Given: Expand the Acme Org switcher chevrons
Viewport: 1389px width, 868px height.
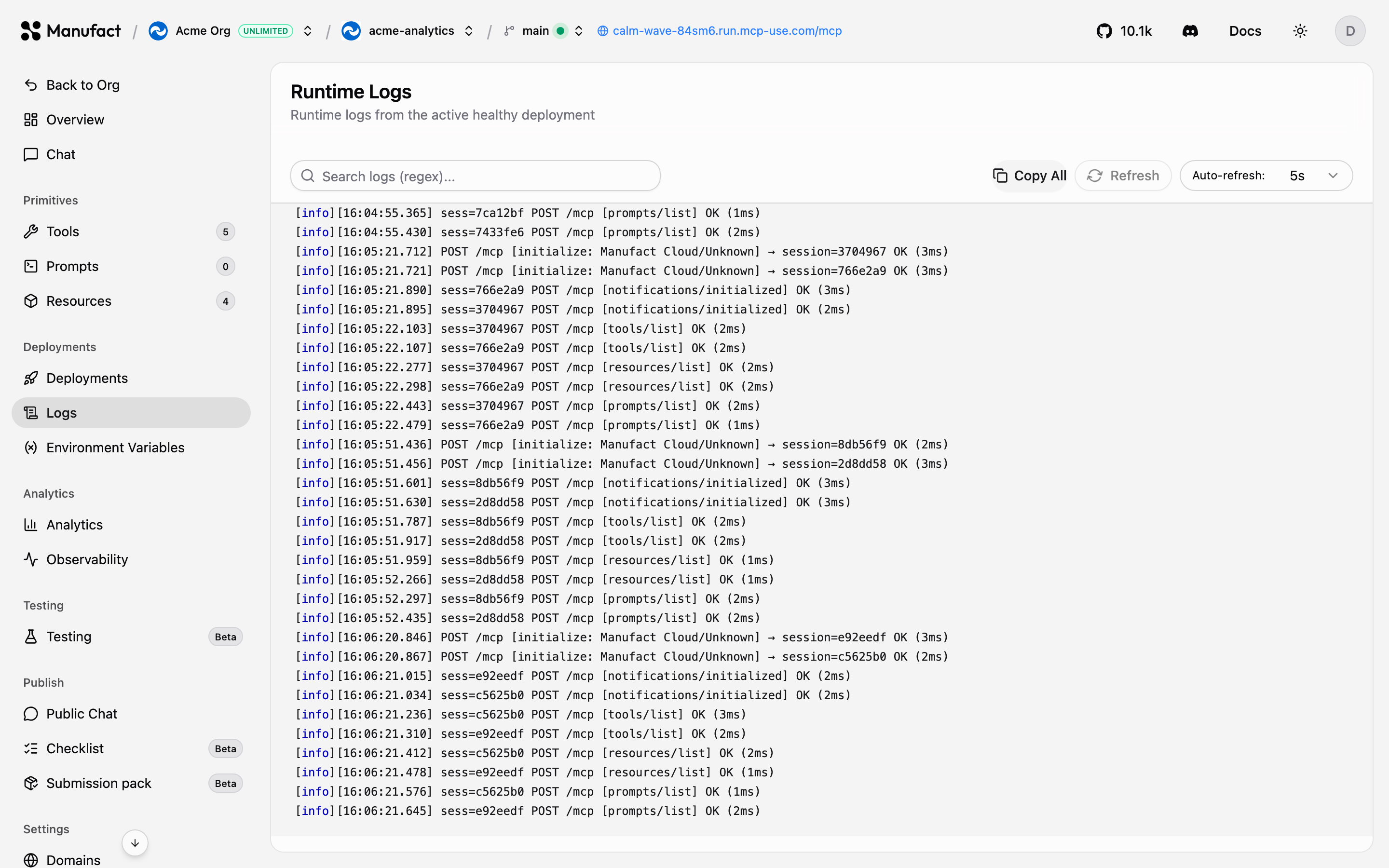Looking at the screenshot, I should pos(308,31).
